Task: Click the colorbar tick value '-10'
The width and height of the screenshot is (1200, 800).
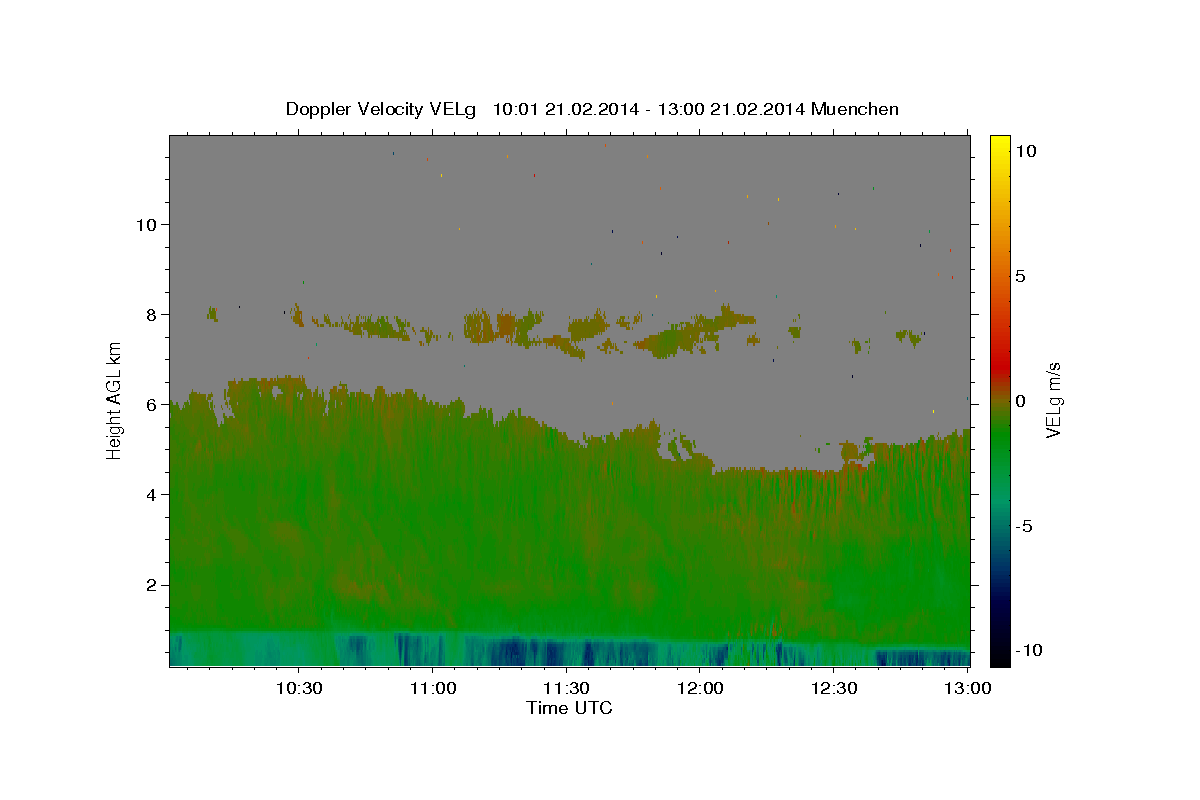Action: pyautogui.click(x=1028, y=651)
